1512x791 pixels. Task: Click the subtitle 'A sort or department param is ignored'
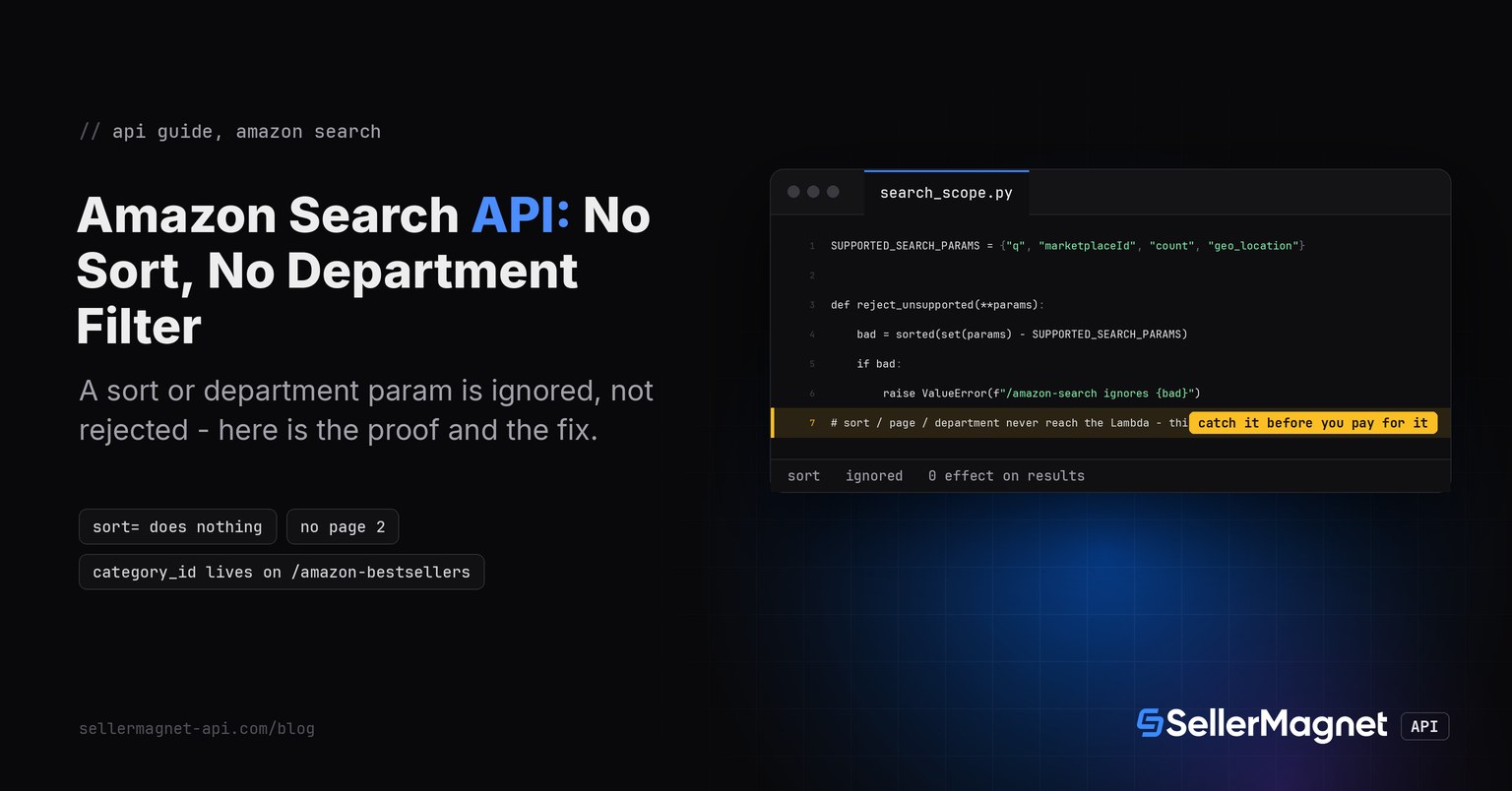coord(366,410)
